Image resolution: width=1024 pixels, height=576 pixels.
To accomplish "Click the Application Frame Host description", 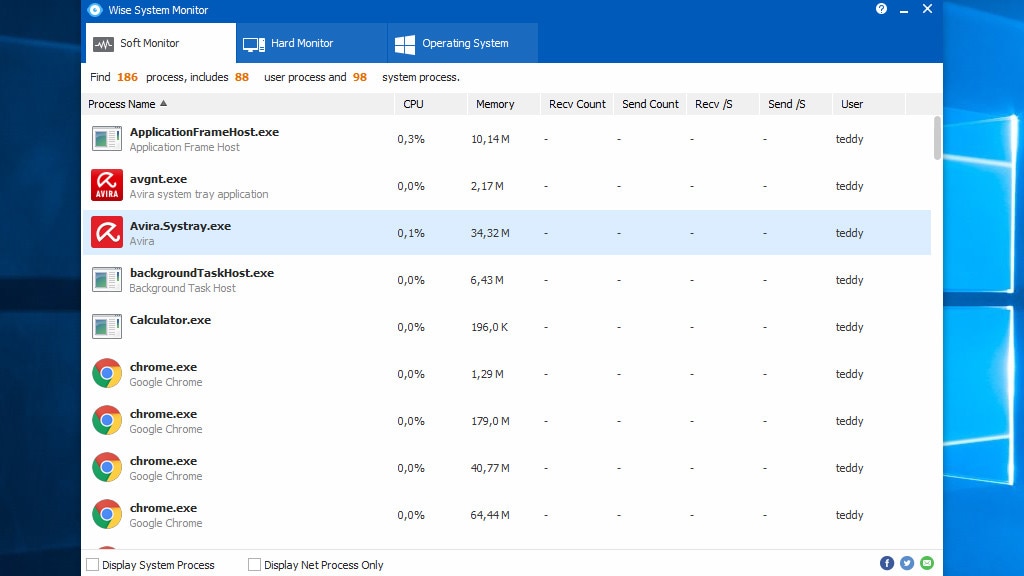I will click(x=184, y=147).
